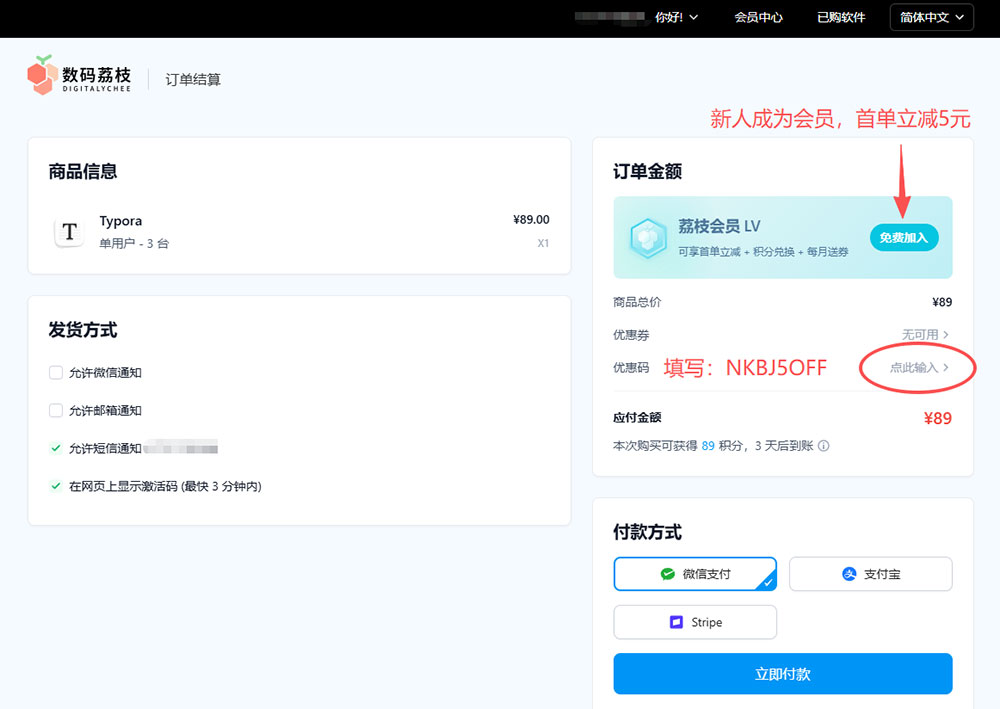Select 微信支付 payment method

pyautogui.click(x=695, y=574)
